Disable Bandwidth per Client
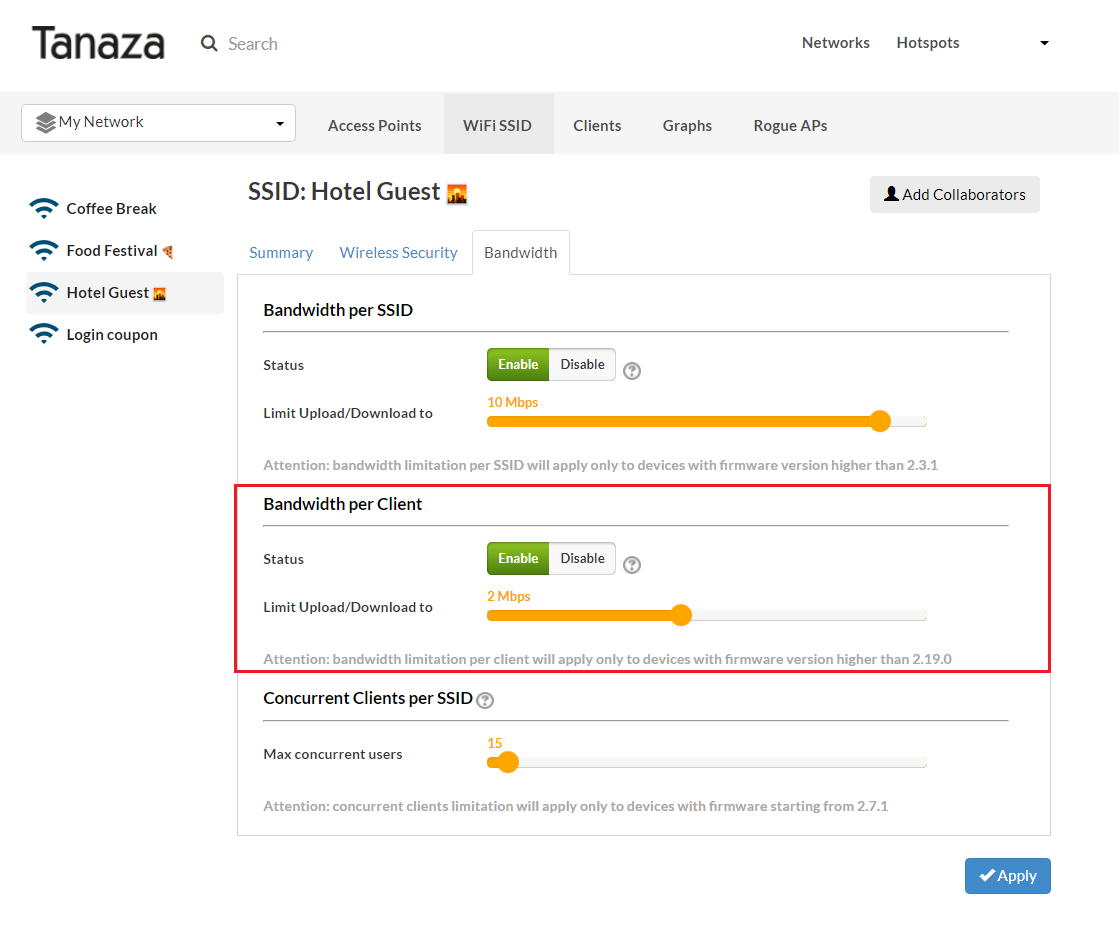The image size is (1119, 925). click(x=582, y=558)
